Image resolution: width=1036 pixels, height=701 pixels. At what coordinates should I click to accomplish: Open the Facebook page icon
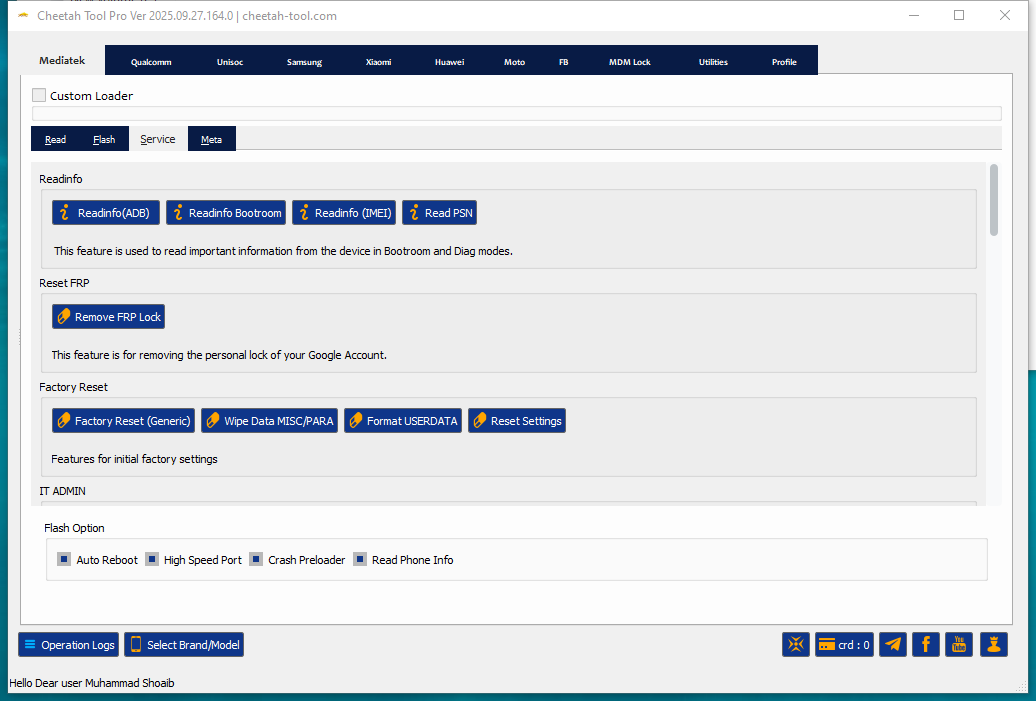coord(925,644)
